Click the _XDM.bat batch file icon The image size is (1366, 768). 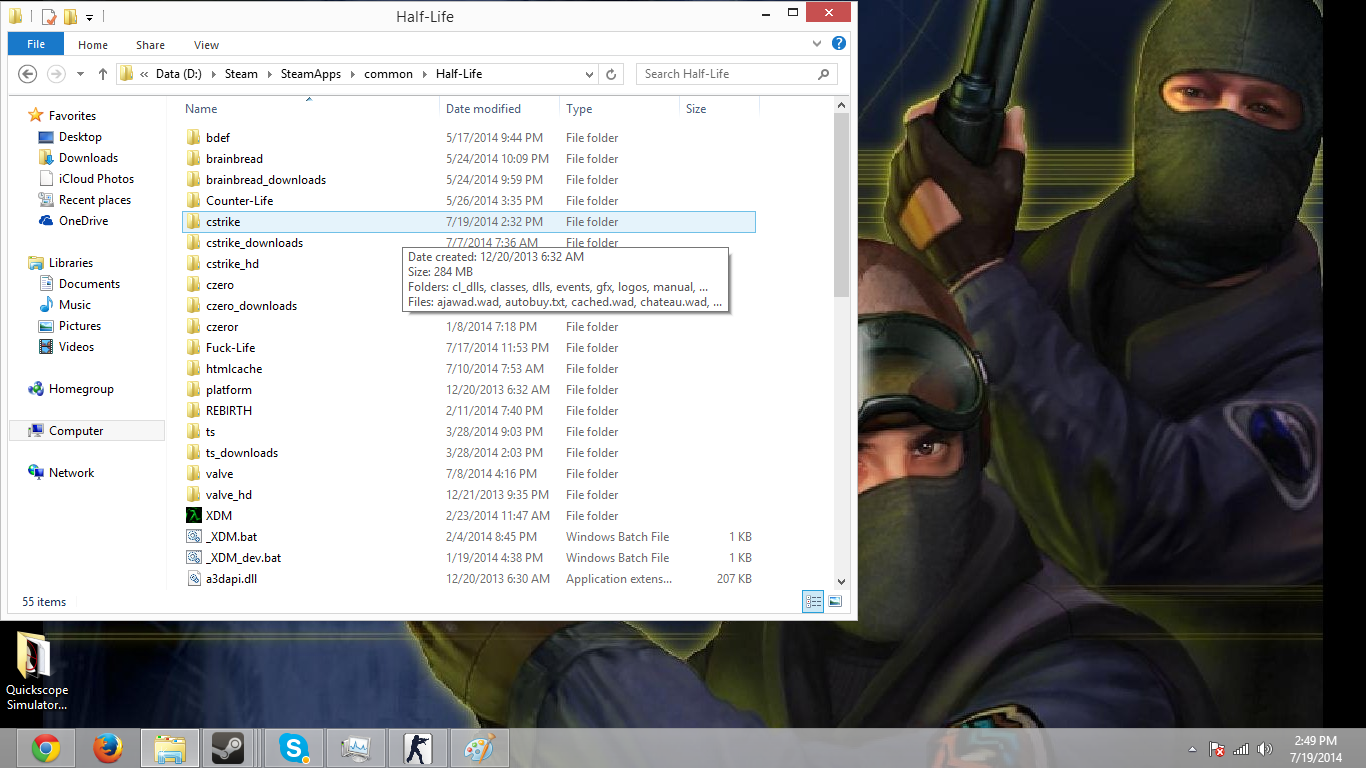(194, 537)
